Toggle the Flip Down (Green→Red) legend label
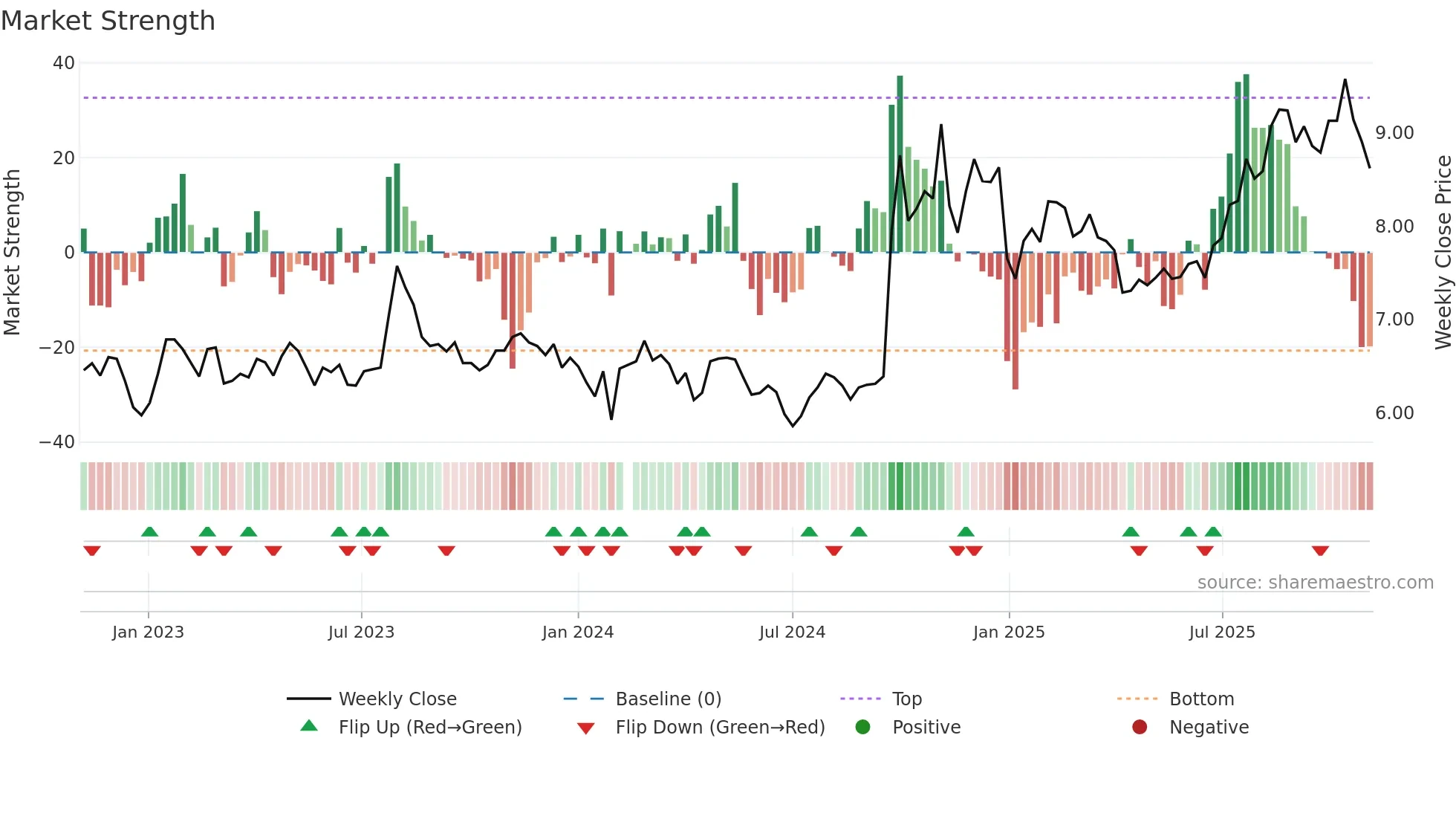 point(720,727)
